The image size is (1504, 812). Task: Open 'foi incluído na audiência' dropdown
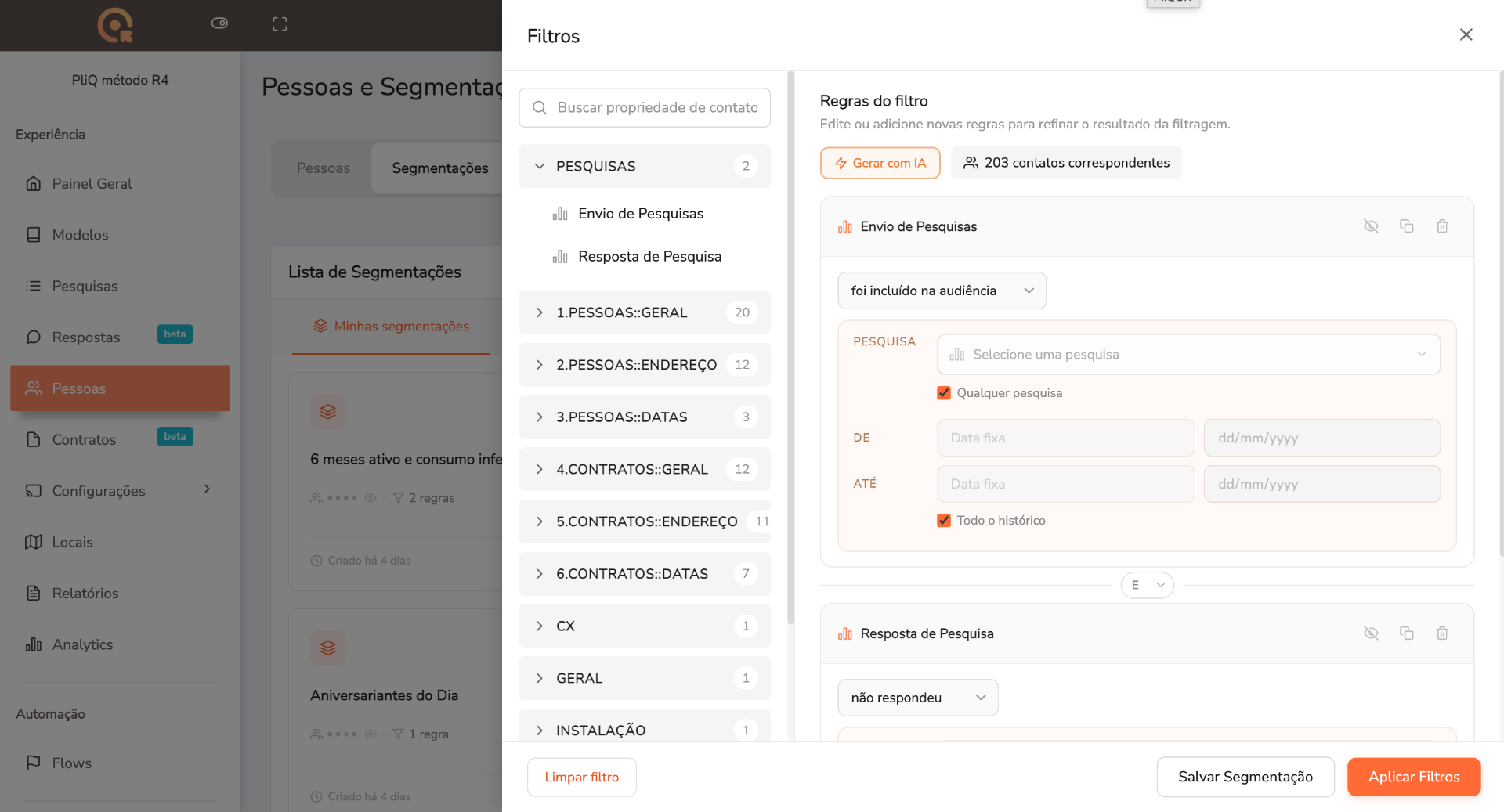click(x=942, y=291)
